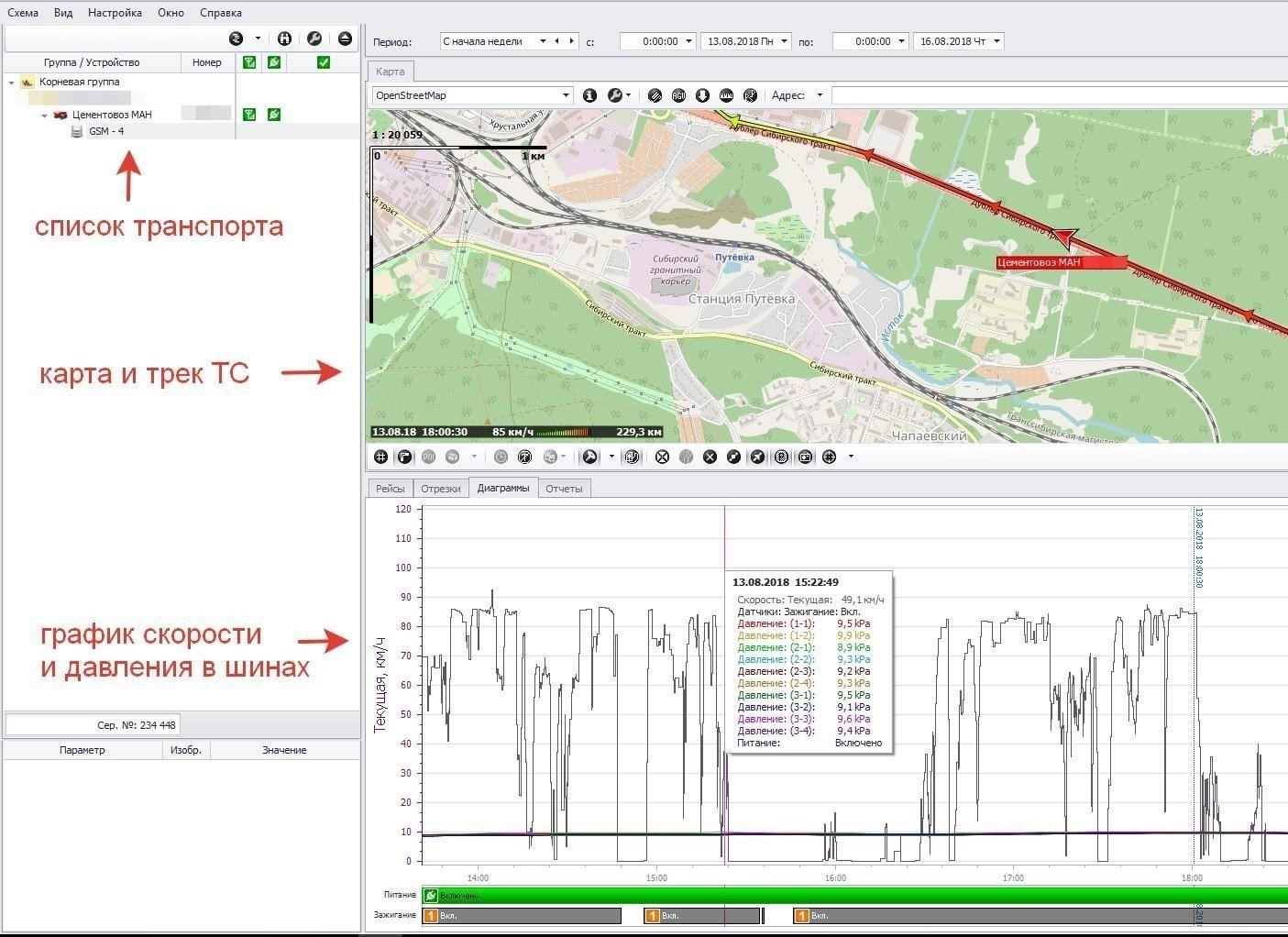Click antenna status icon for Цементовоз МАН
This screenshot has width=1288, height=937.
(249, 115)
